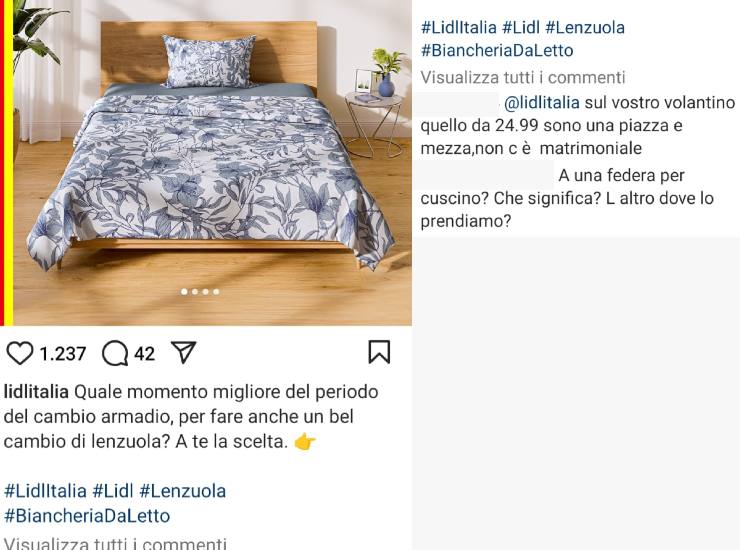Click #Lidl hashtag in left caption
This screenshot has height=550, width=740.
113,491
